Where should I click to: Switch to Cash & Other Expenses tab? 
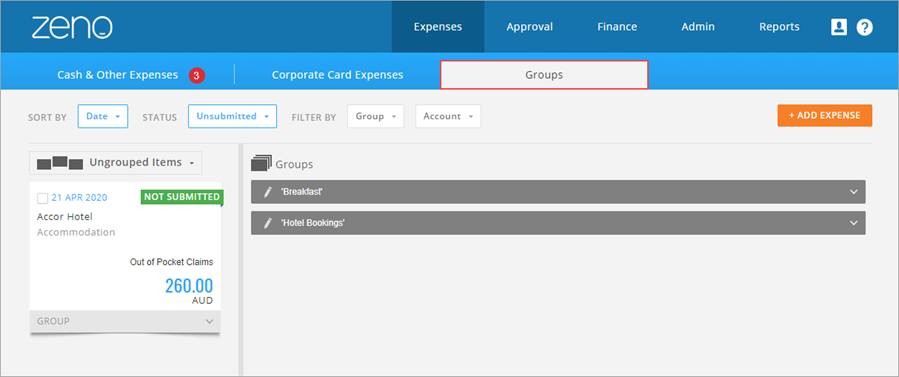click(x=118, y=75)
